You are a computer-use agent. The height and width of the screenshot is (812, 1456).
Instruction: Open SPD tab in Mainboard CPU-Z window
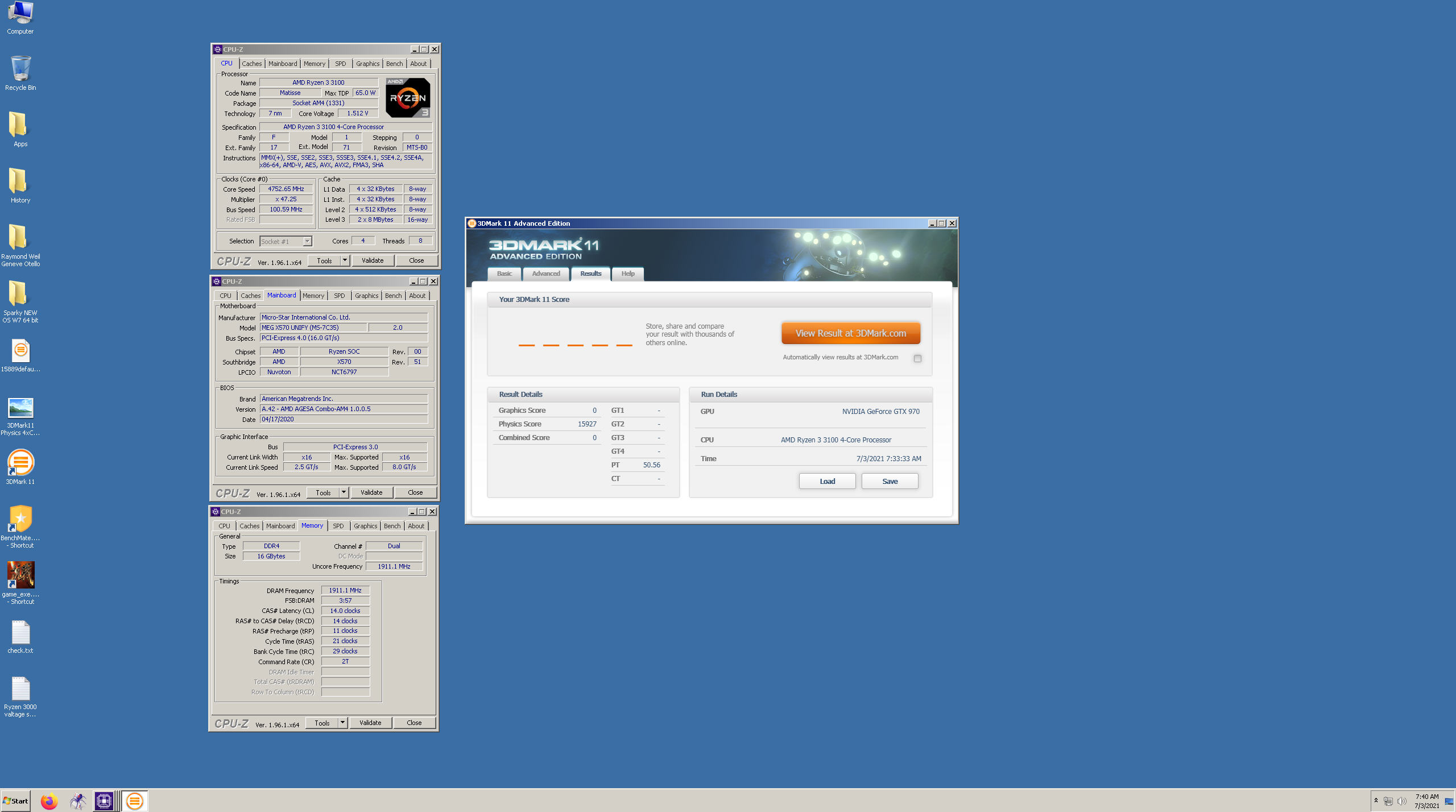[339, 296]
